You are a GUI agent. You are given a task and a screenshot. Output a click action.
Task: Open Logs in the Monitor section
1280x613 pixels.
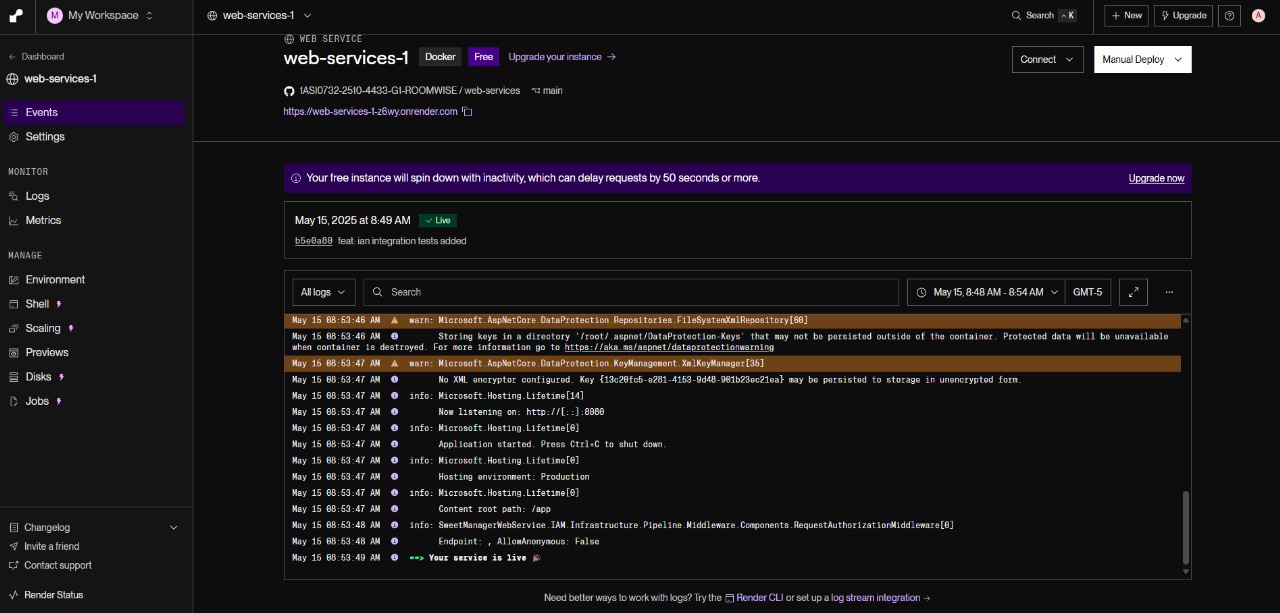coord(93,196)
